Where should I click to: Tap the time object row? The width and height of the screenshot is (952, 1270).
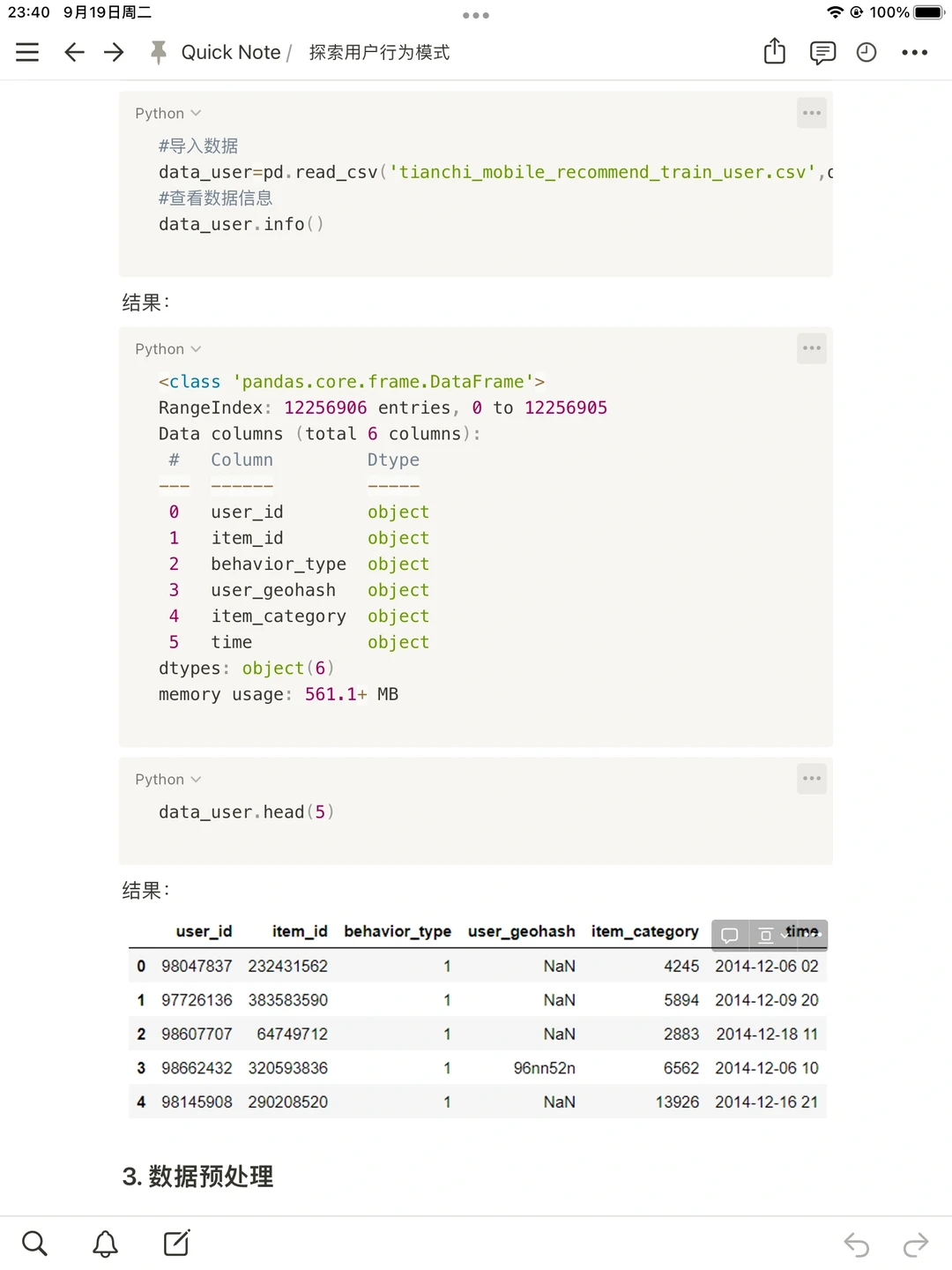pyautogui.click(x=299, y=642)
